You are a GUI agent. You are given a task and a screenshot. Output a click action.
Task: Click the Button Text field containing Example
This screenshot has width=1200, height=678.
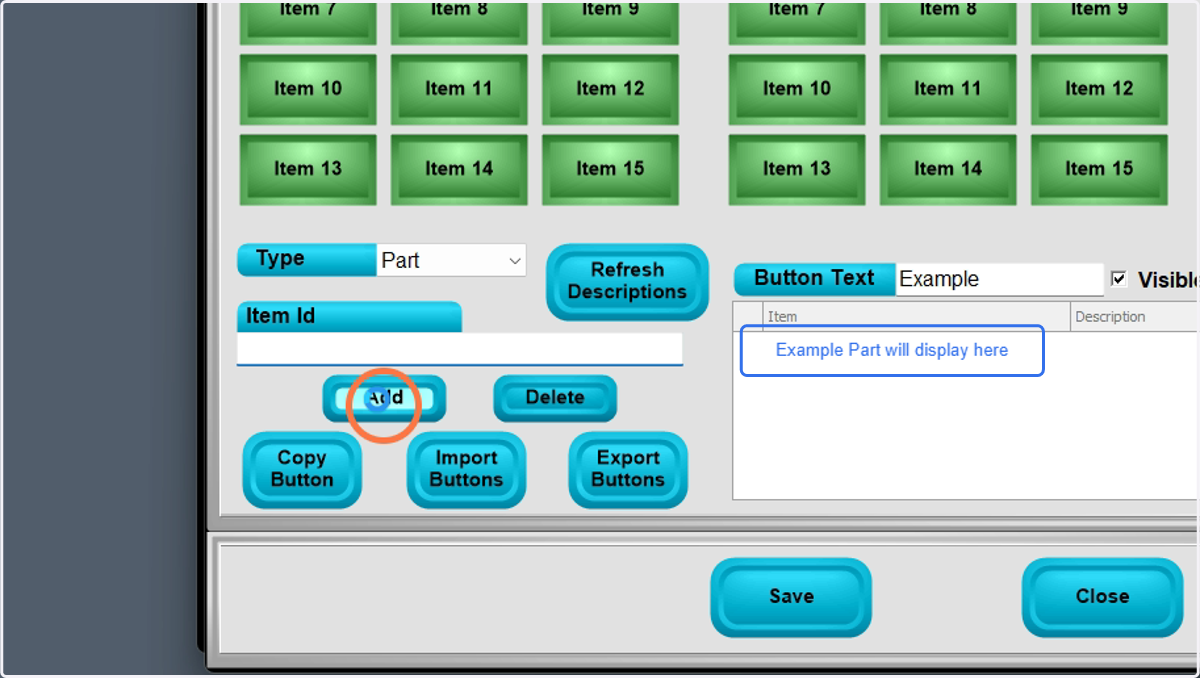pyautogui.click(x=1000, y=279)
